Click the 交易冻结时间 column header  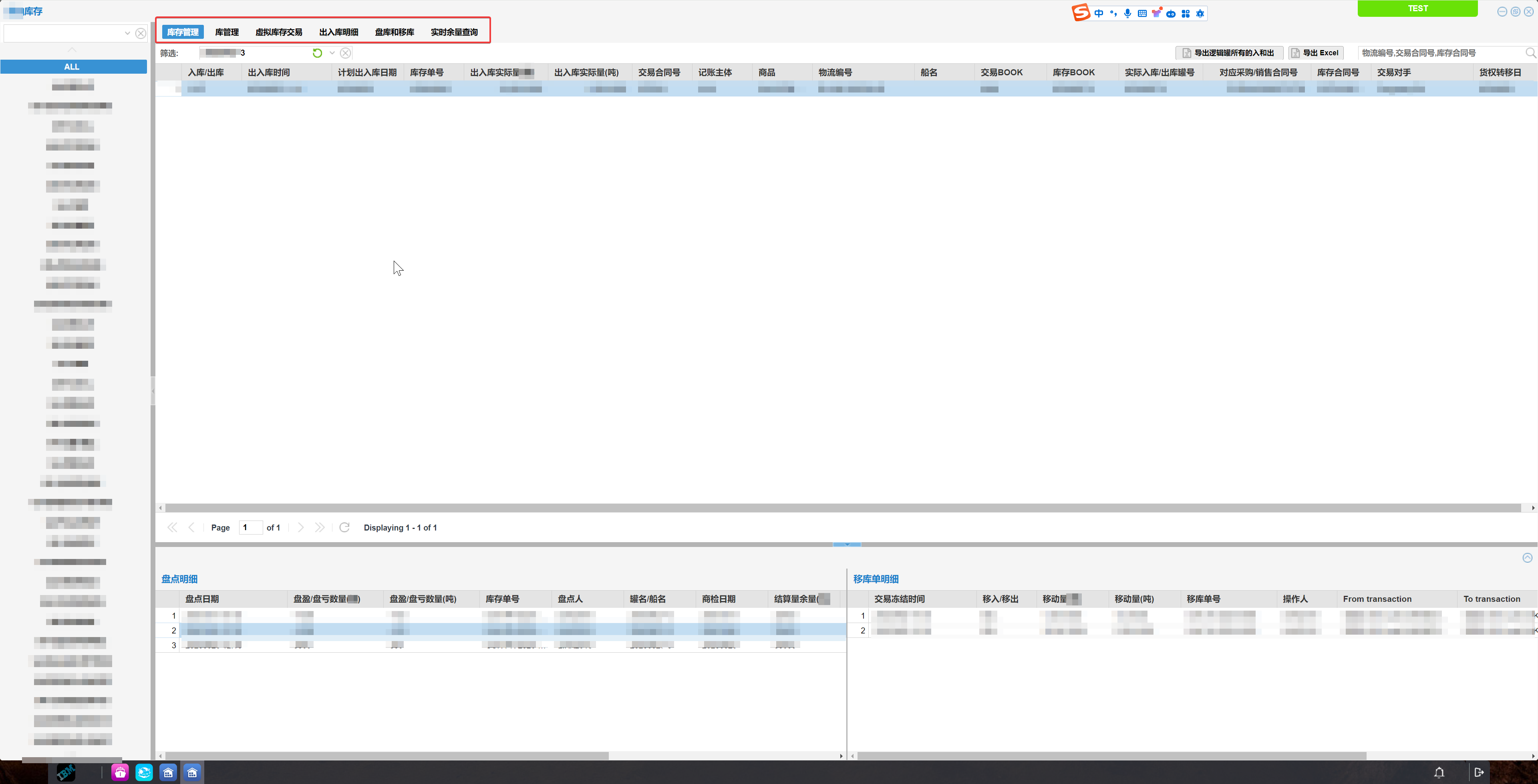923,599
